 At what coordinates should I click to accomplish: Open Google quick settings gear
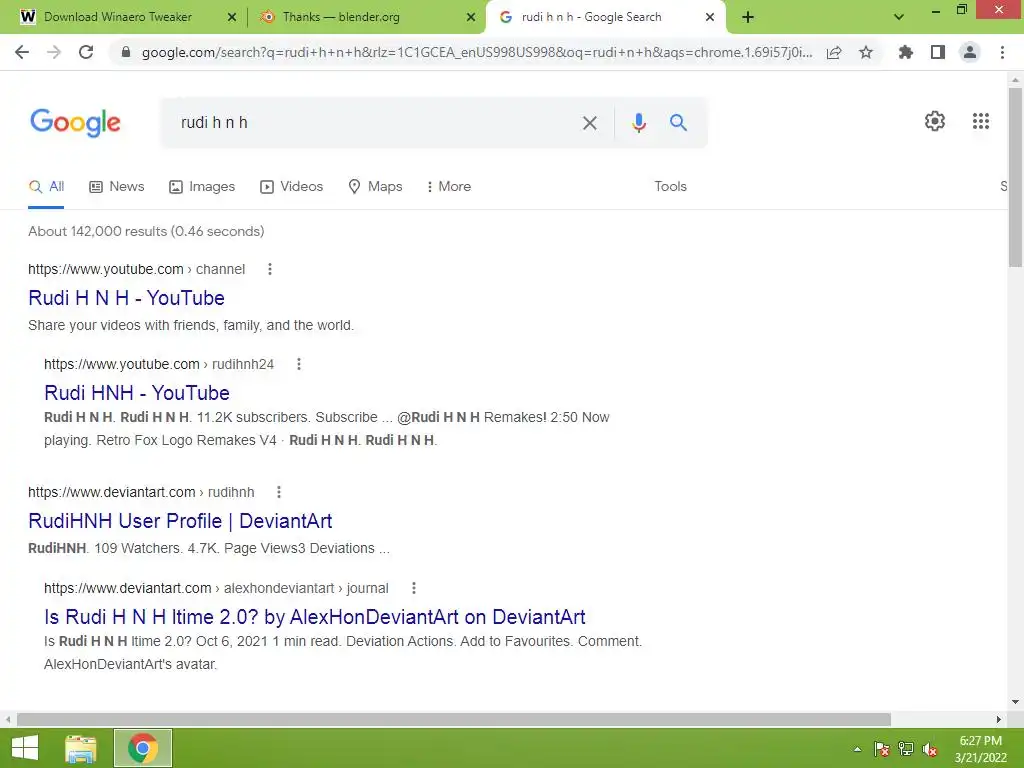935,121
